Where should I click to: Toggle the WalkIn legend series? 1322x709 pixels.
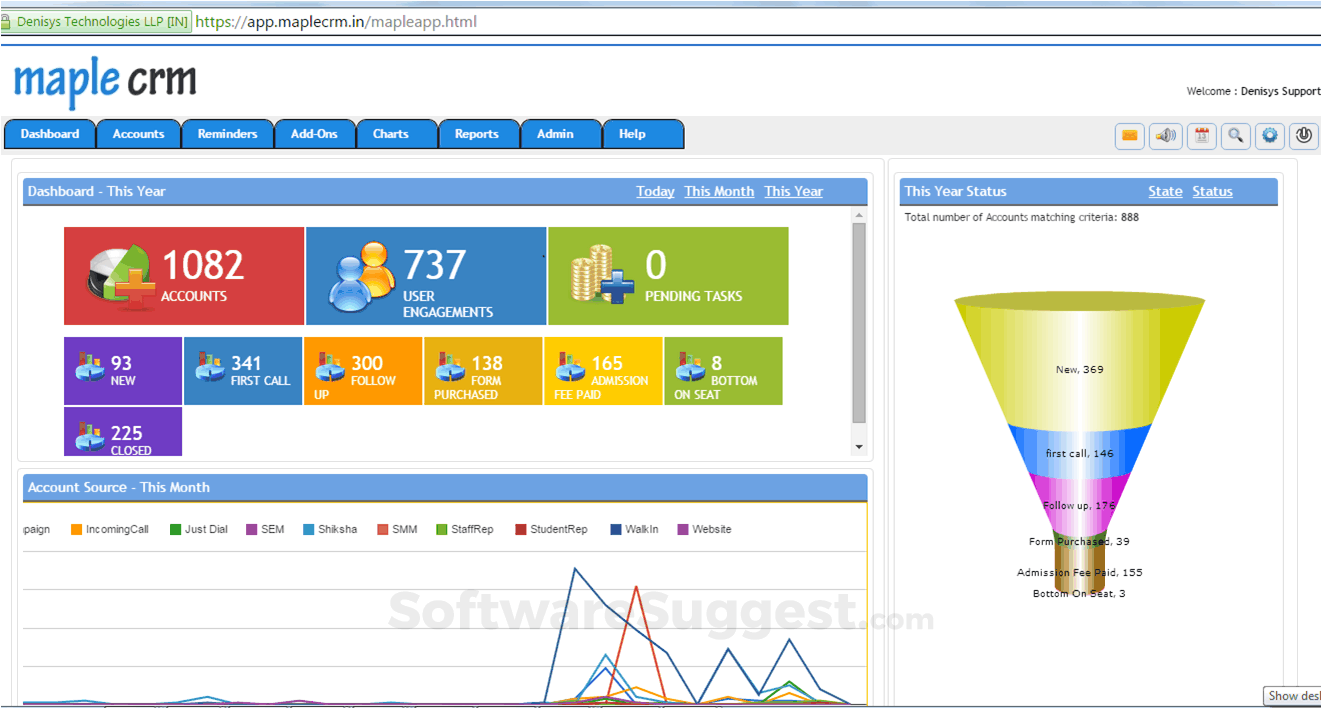pos(634,529)
